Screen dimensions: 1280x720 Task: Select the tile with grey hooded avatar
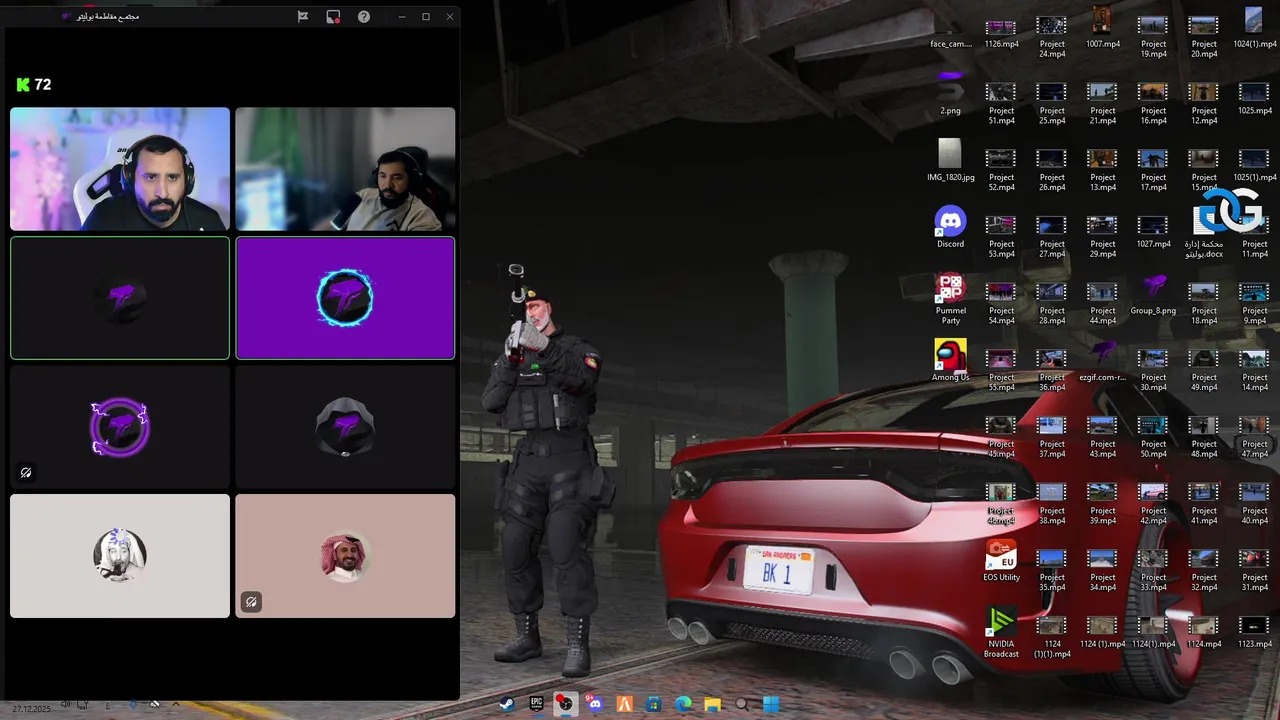345,427
